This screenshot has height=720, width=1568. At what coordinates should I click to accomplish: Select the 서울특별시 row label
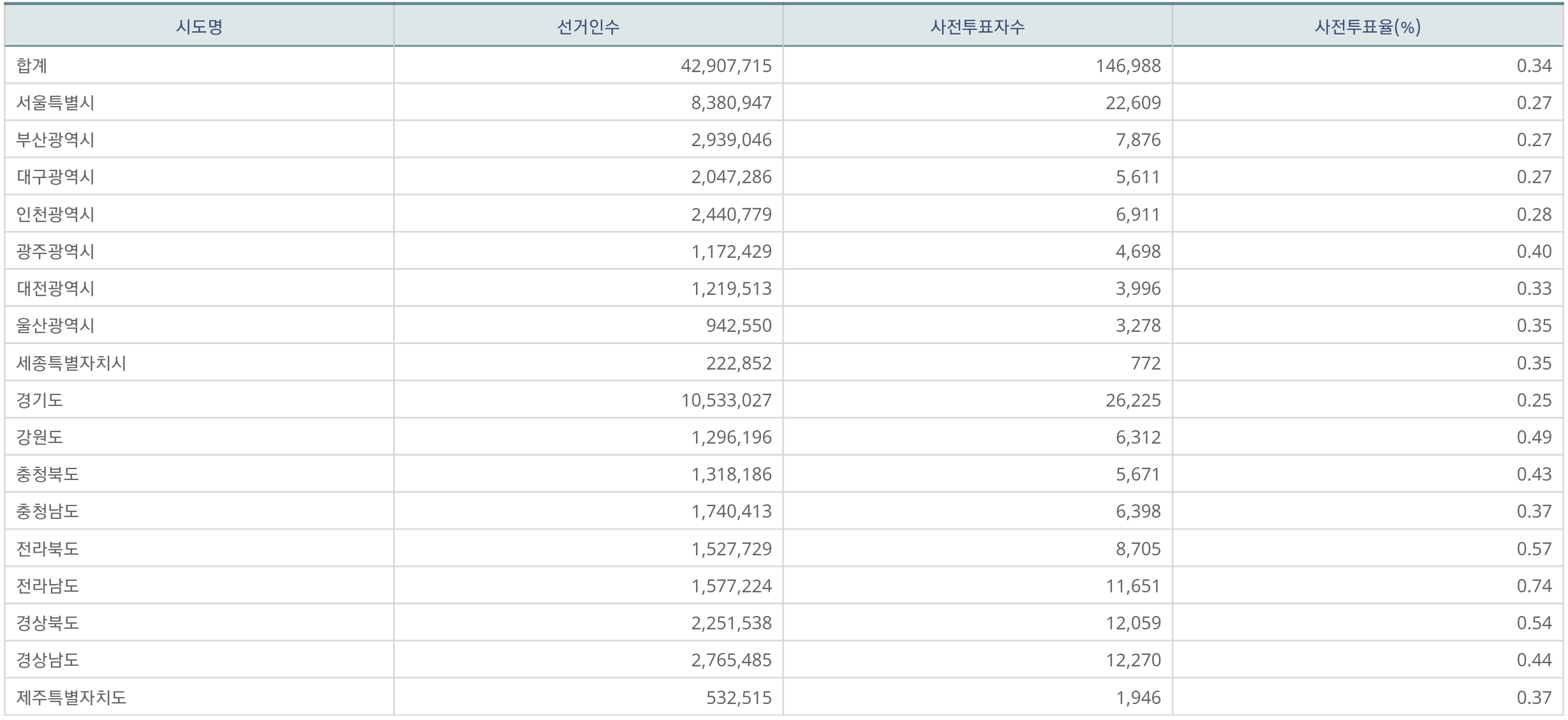55,103
